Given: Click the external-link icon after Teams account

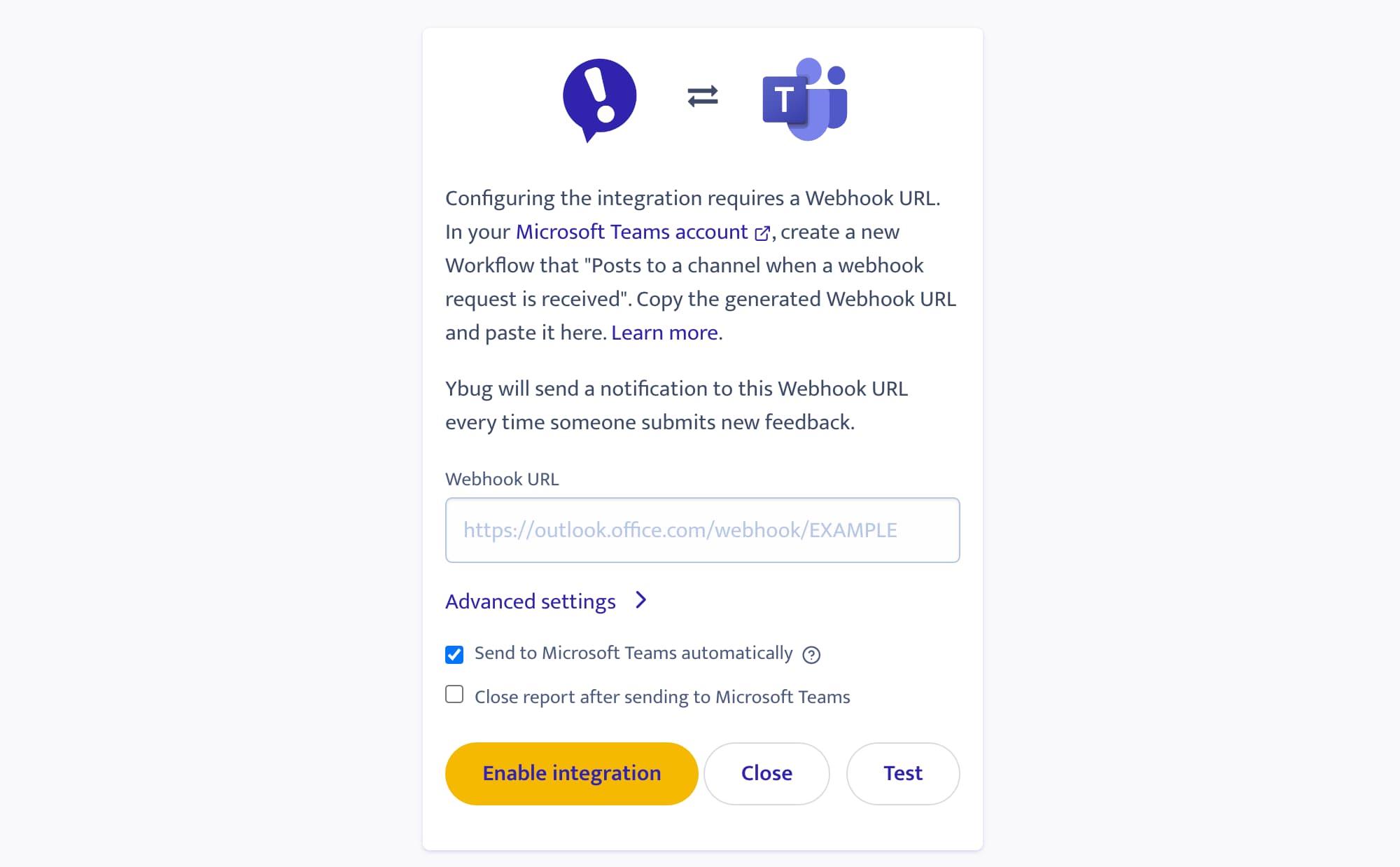Looking at the screenshot, I should pyautogui.click(x=762, y=233).
